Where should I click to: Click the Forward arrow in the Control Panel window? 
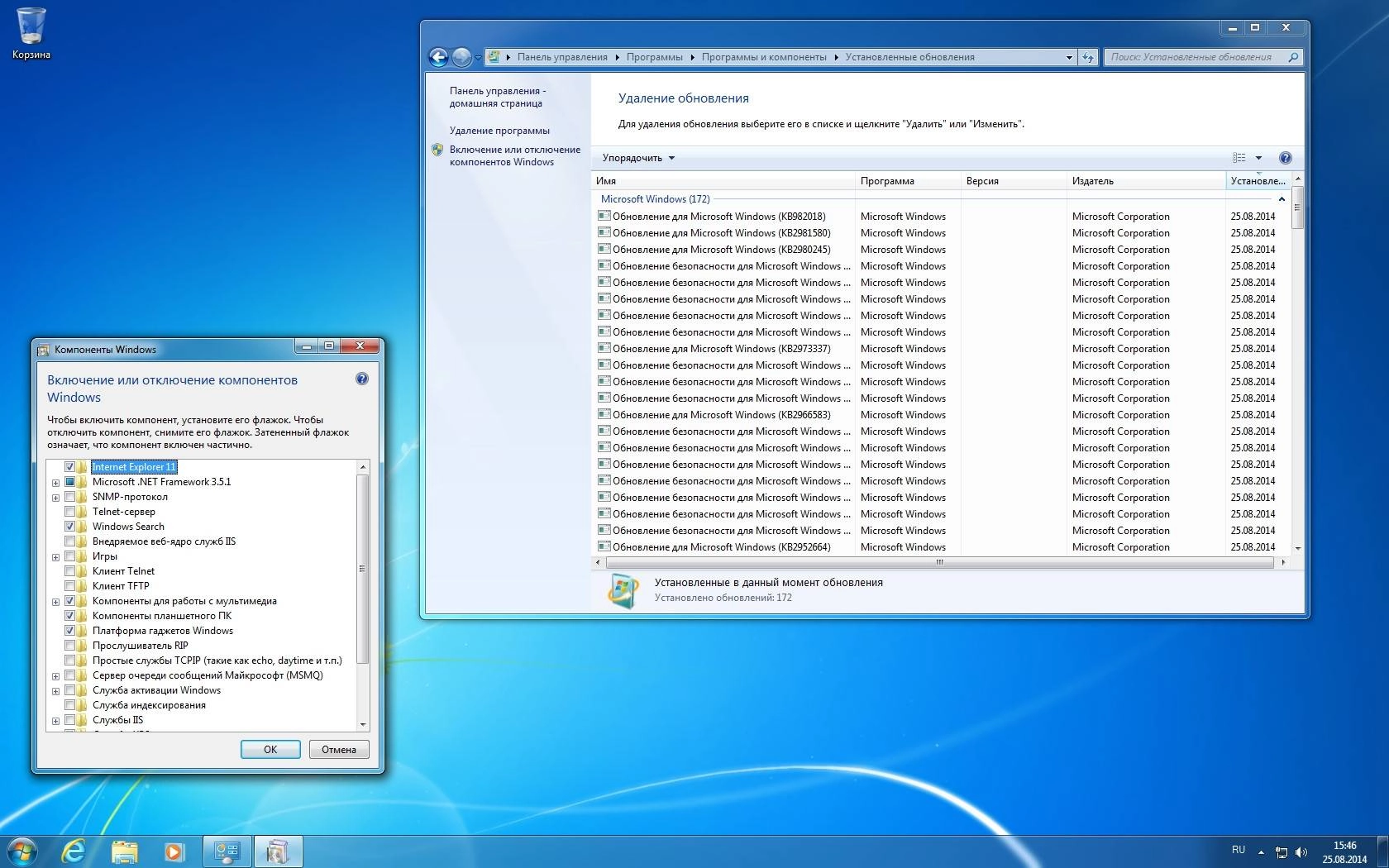(461, 57)
